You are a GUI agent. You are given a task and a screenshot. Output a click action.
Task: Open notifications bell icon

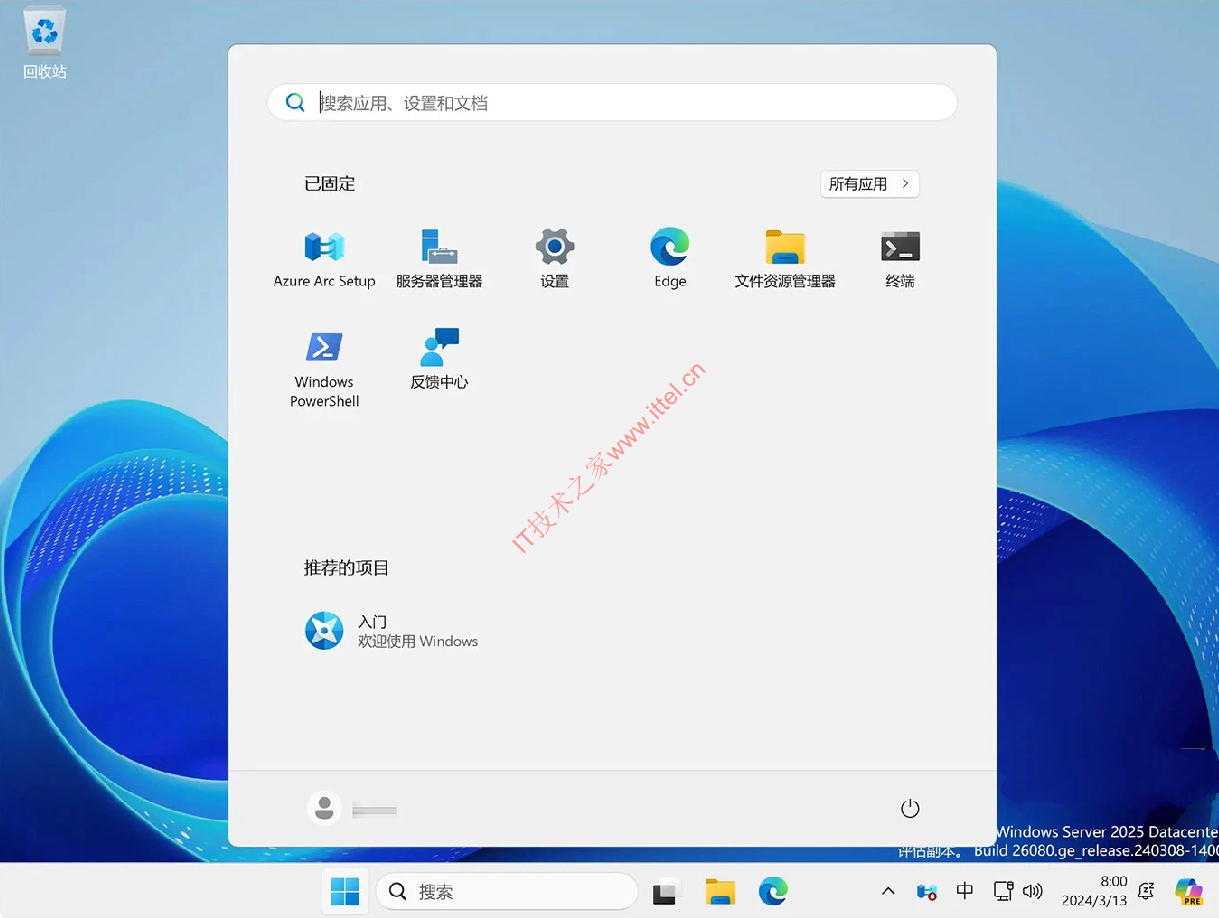(x=1147, y=891)
